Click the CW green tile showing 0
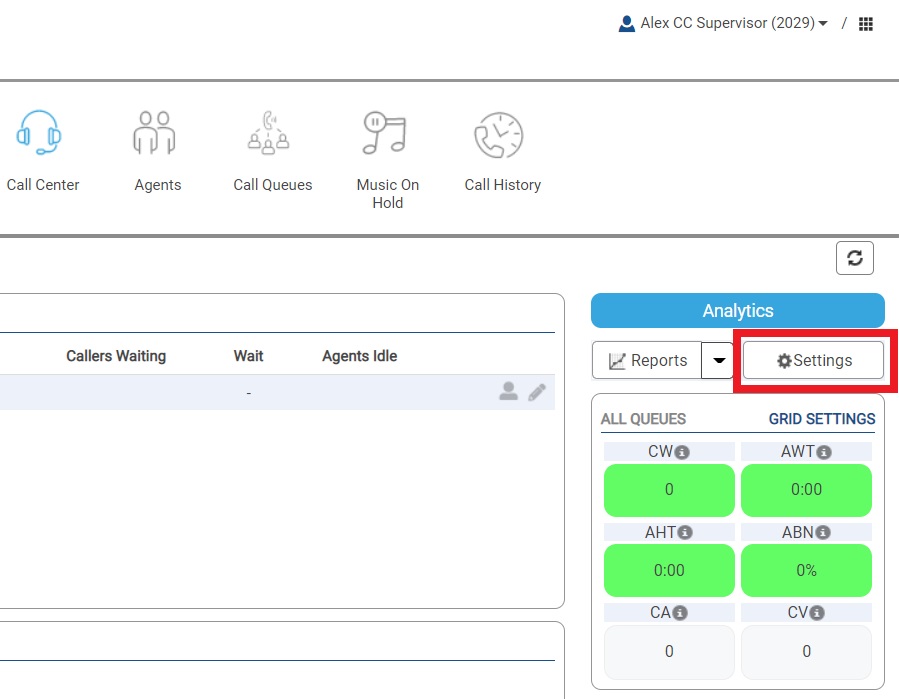This screenshot has height=699, width=899. [x=669, y=490]
